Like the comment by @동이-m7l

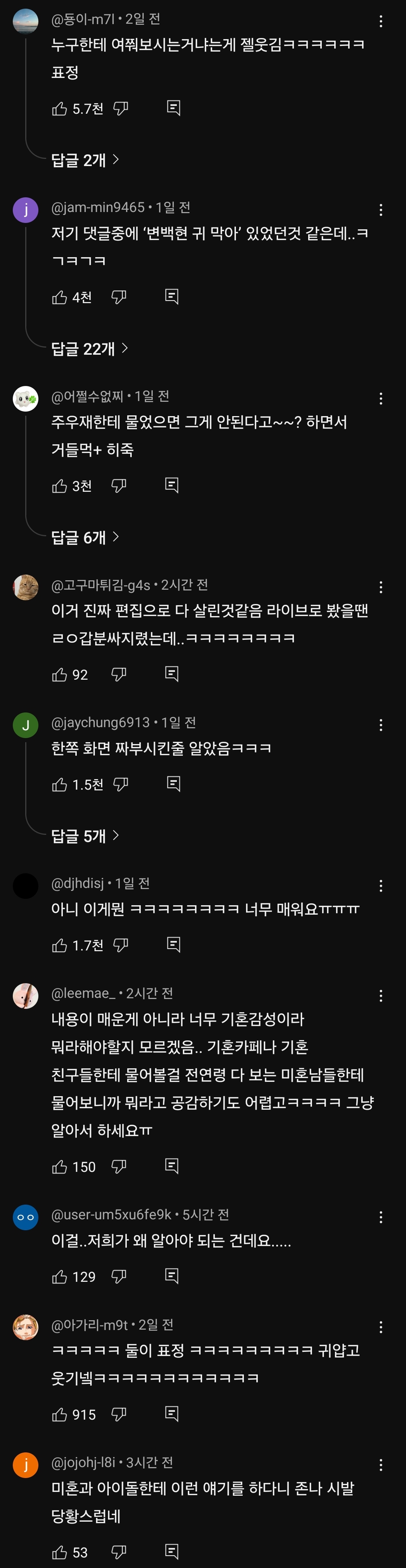click(x=59, y=109)
